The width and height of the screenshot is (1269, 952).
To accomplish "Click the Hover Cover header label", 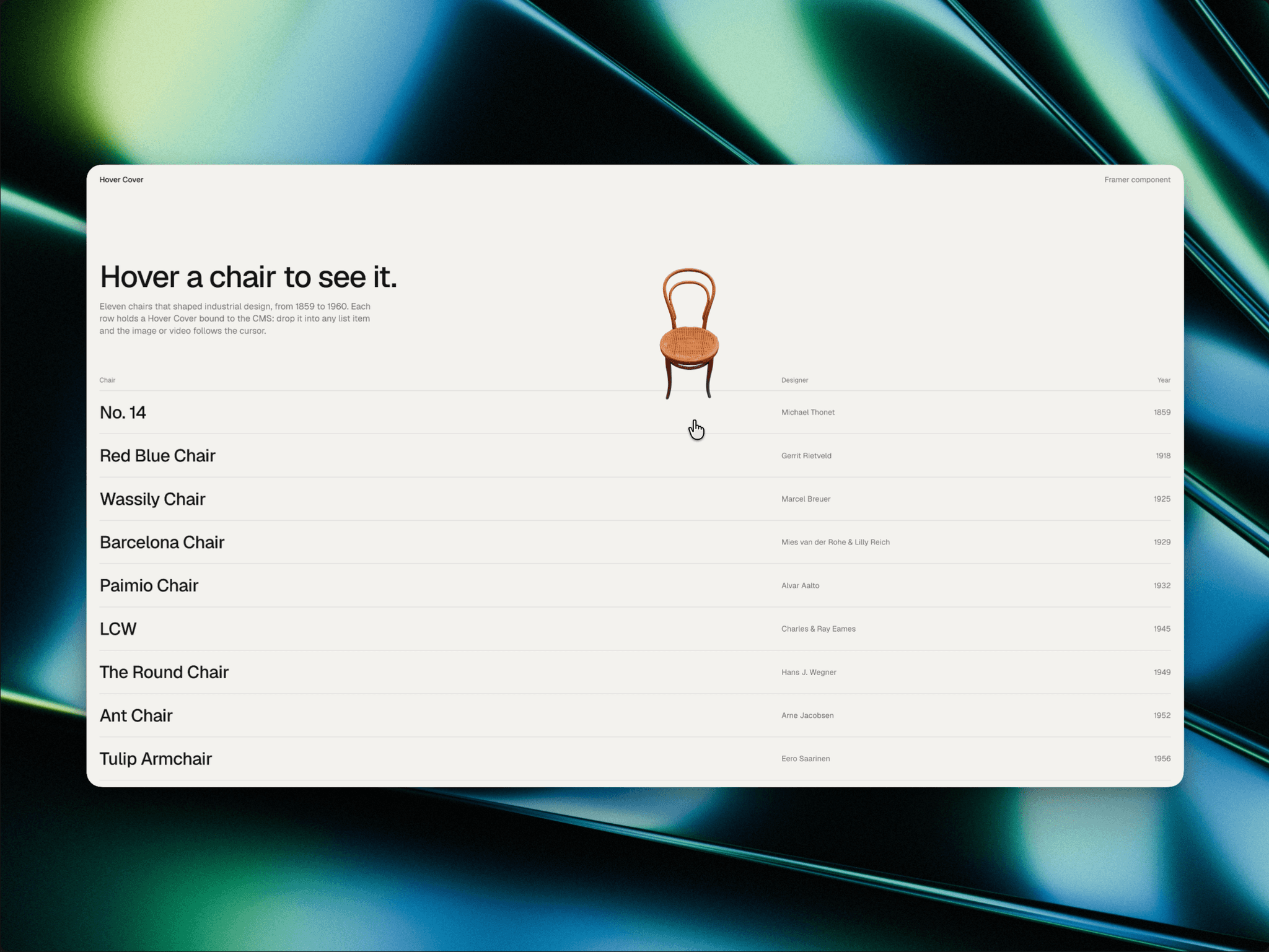I will 121,180.
